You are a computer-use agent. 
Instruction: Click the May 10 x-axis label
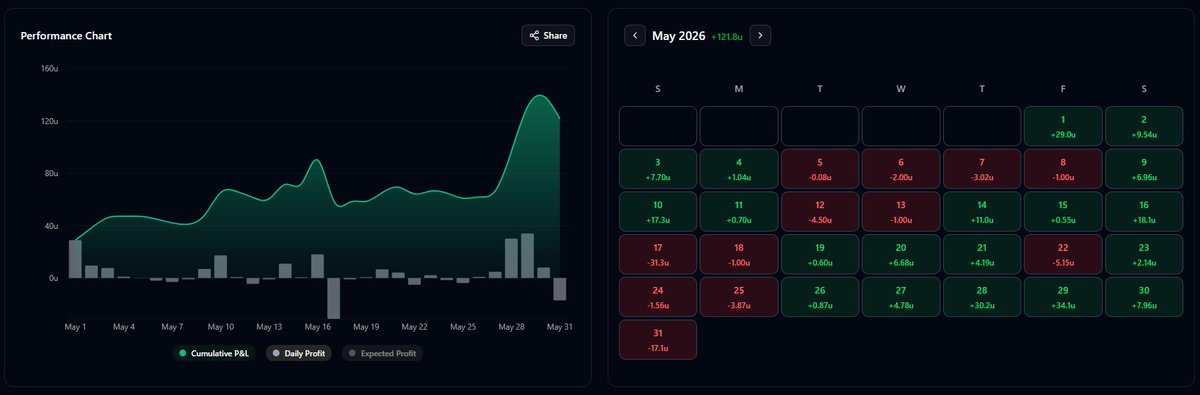pyautogui.click(x=220, y=327)
